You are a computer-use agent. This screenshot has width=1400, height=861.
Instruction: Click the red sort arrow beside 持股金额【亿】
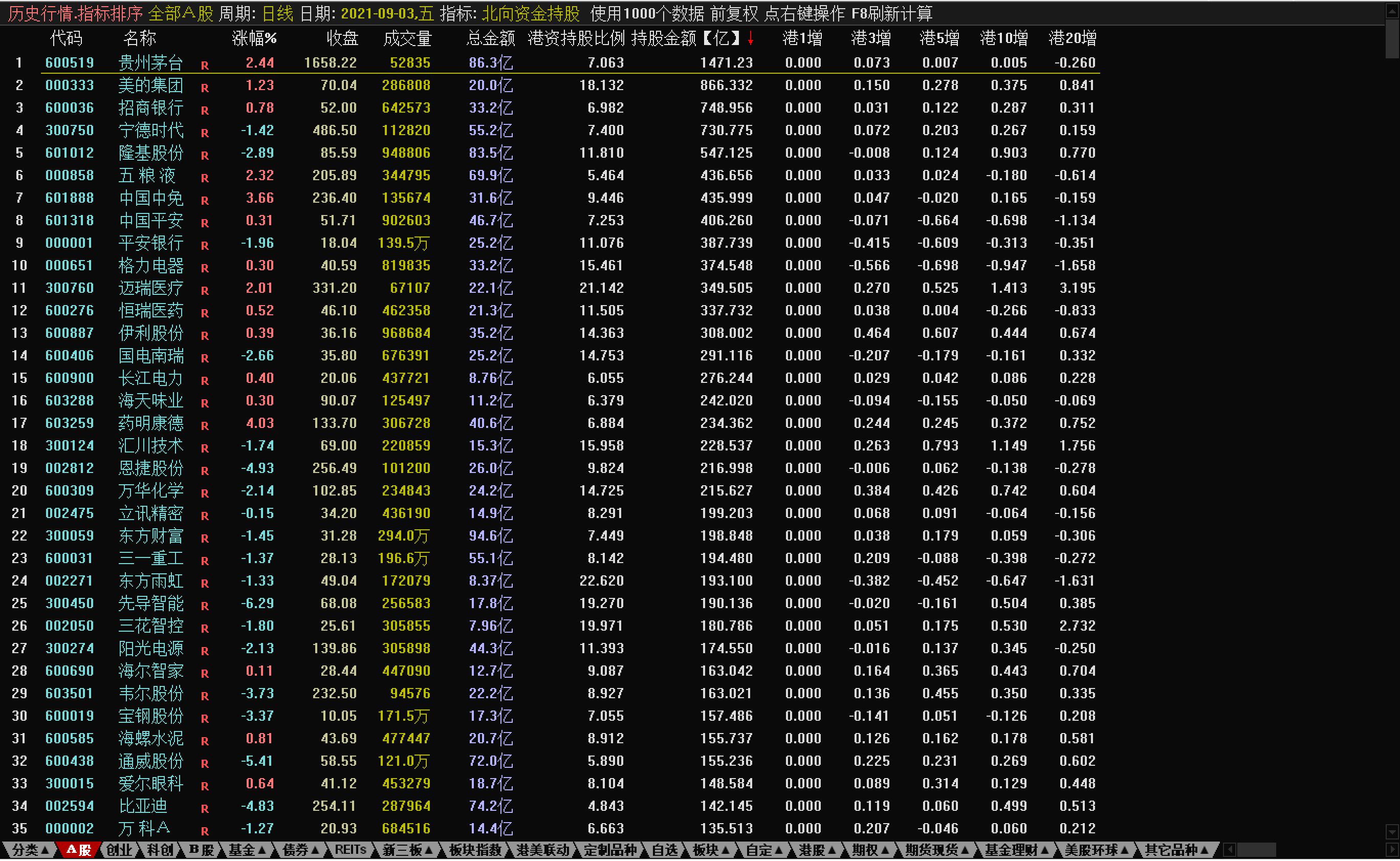tap(751, 38)
